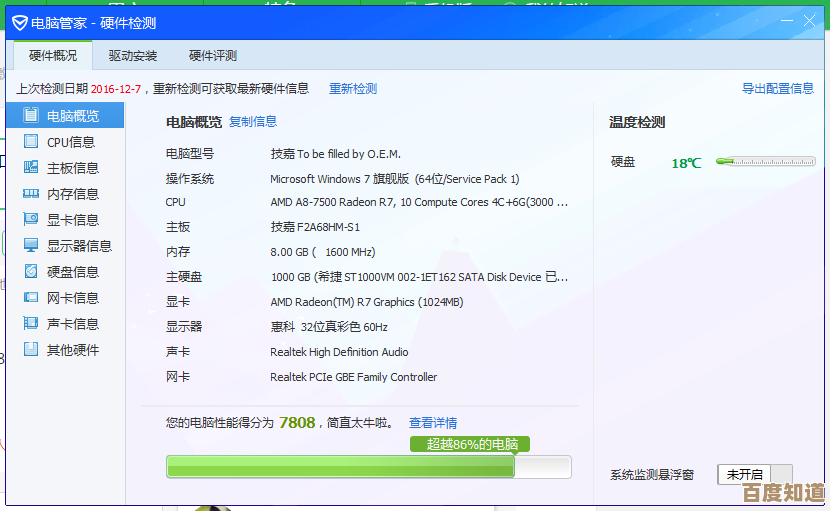
Task: Click the 电脑管家 shield logo icon
Action: (20, 23)
